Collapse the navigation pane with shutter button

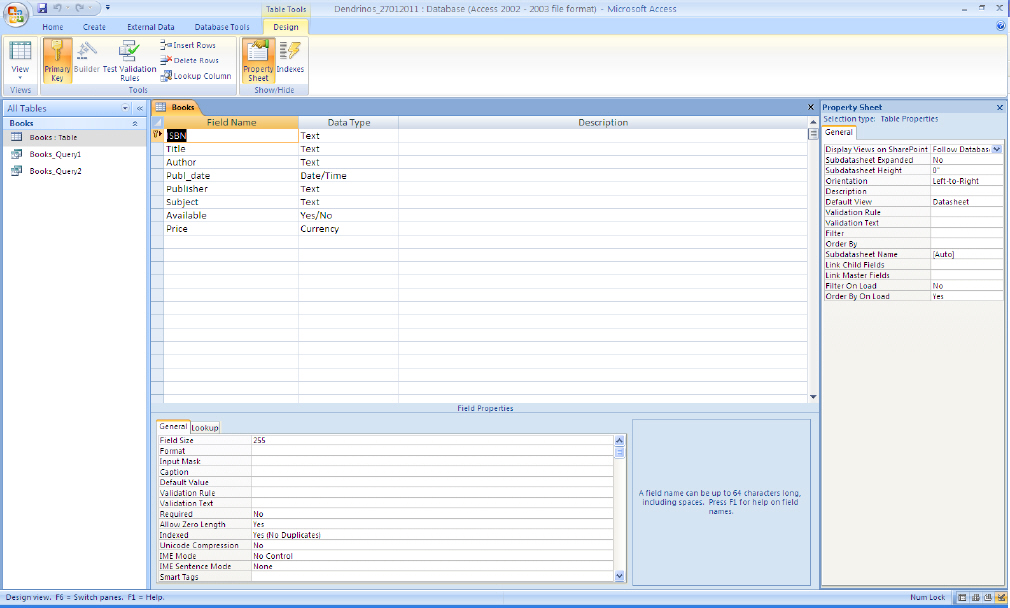click(140, 108)
